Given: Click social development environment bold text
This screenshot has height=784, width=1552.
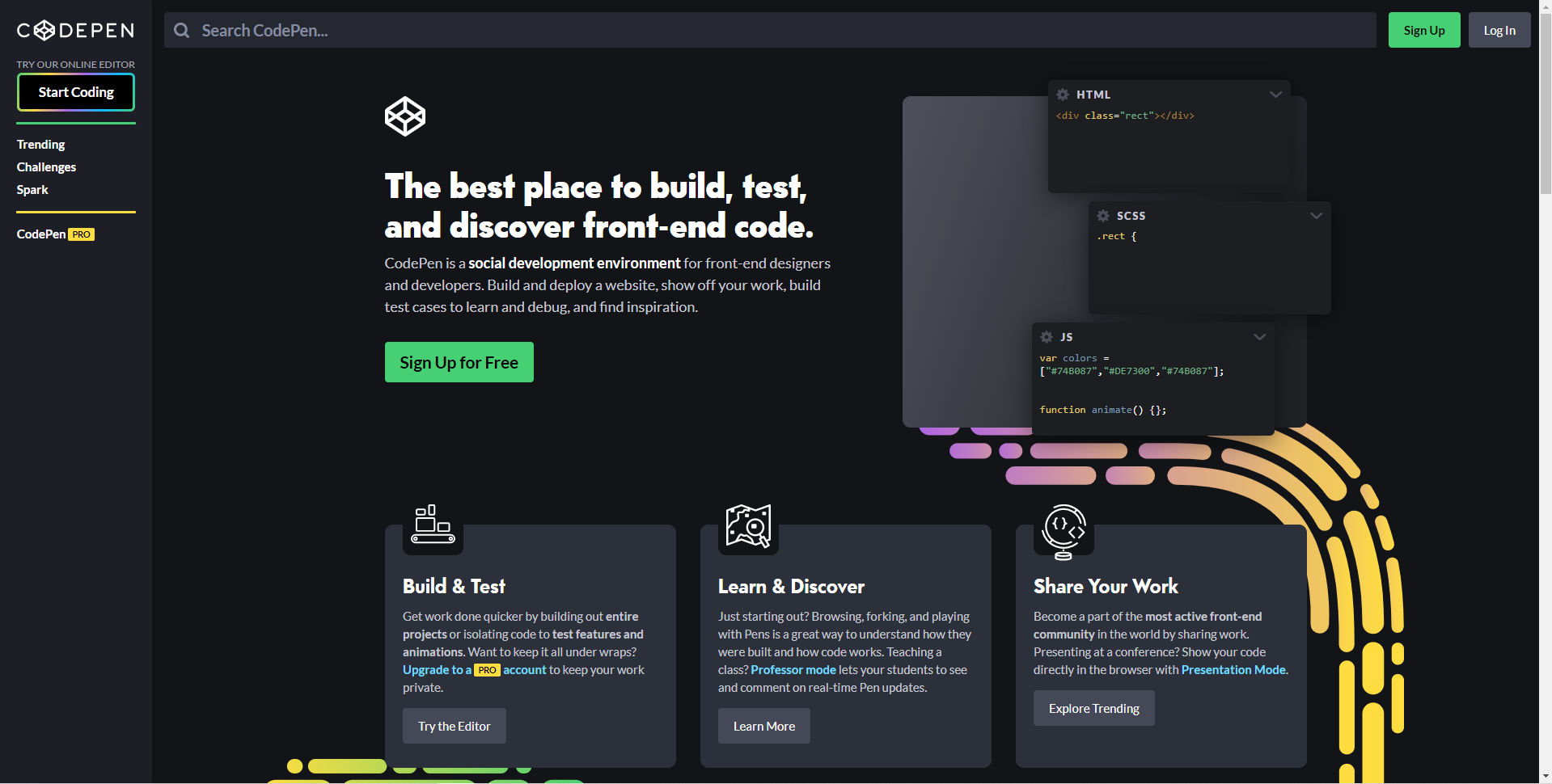Looking at the screenshot, I should 574,263.
